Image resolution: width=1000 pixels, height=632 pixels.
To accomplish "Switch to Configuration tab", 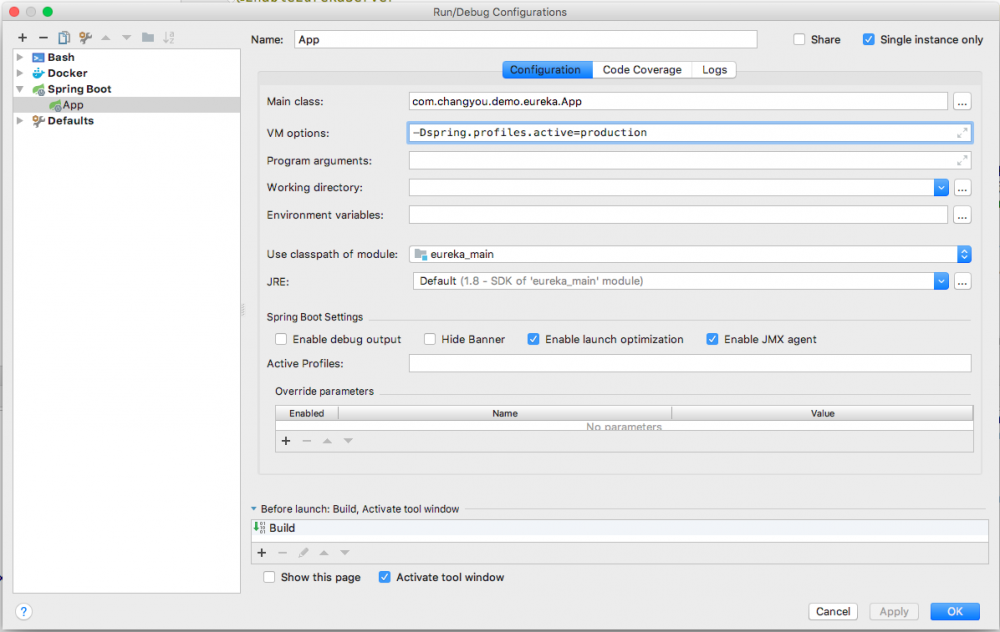I will click(547, 70).
